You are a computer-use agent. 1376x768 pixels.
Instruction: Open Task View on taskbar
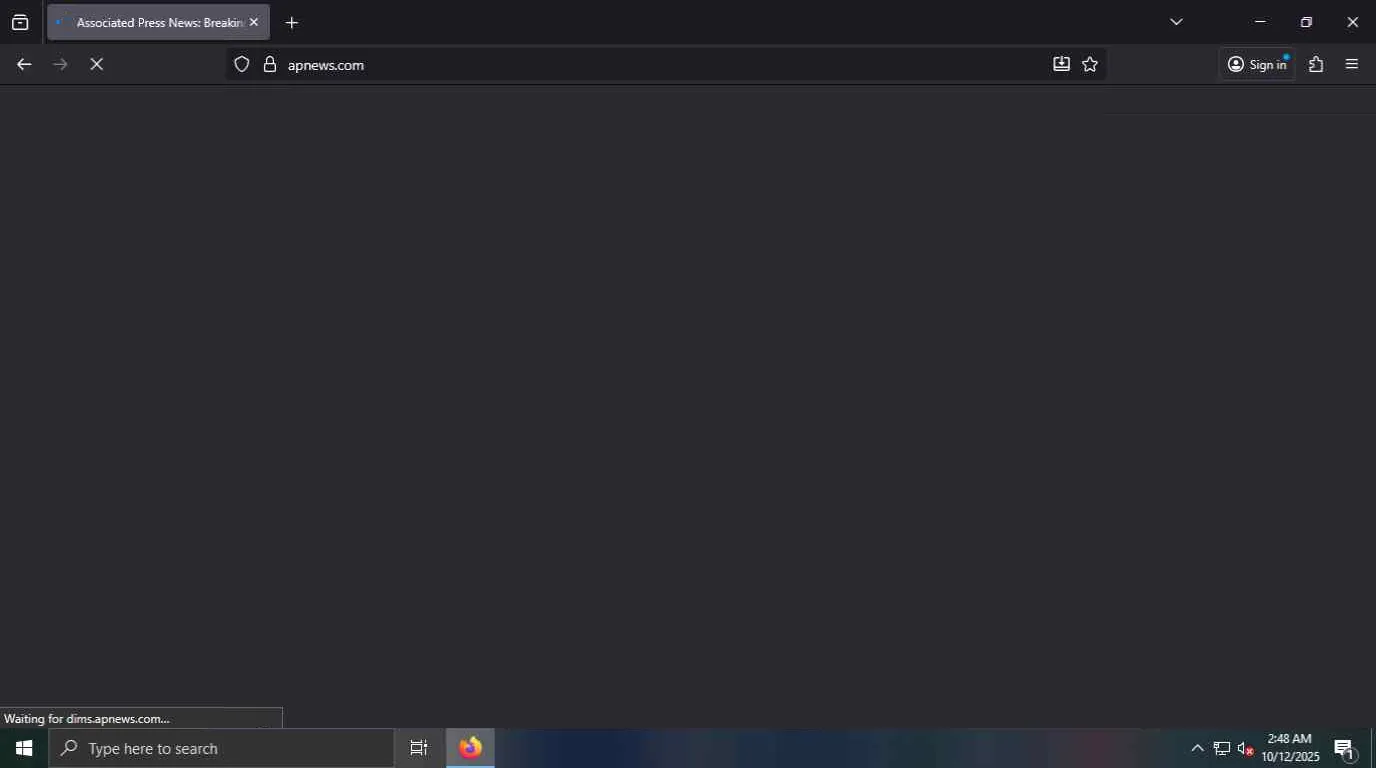click(x=419, y=748)
